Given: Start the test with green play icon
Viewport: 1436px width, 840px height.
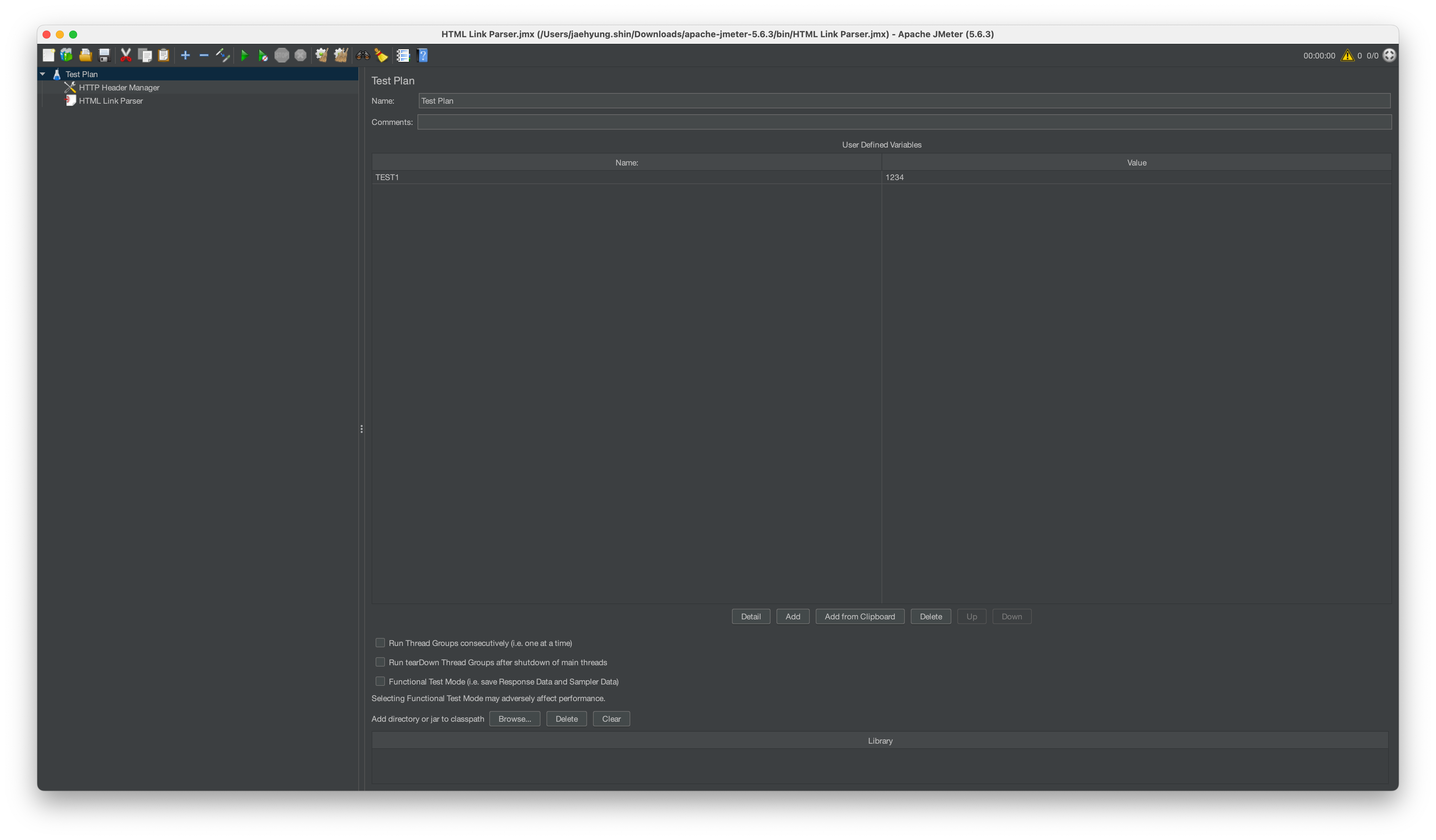Looking at the screenshot, I should [244, 55].
